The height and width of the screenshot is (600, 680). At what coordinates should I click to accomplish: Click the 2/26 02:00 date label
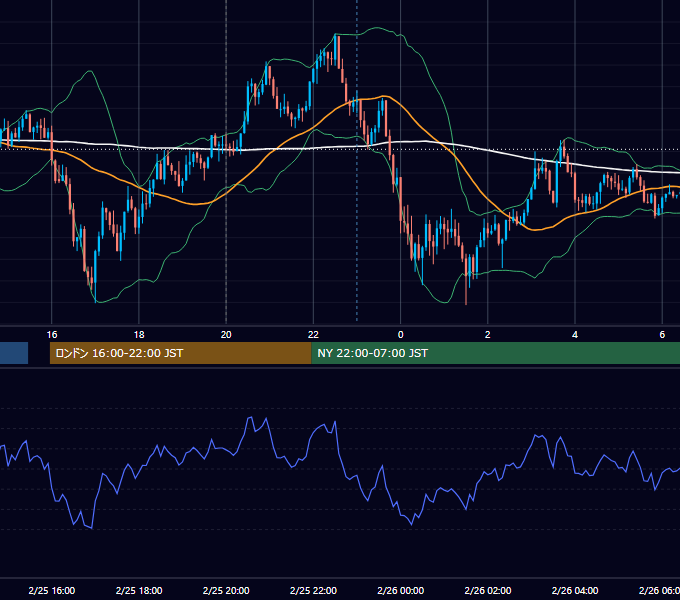[x=487, y=590]
